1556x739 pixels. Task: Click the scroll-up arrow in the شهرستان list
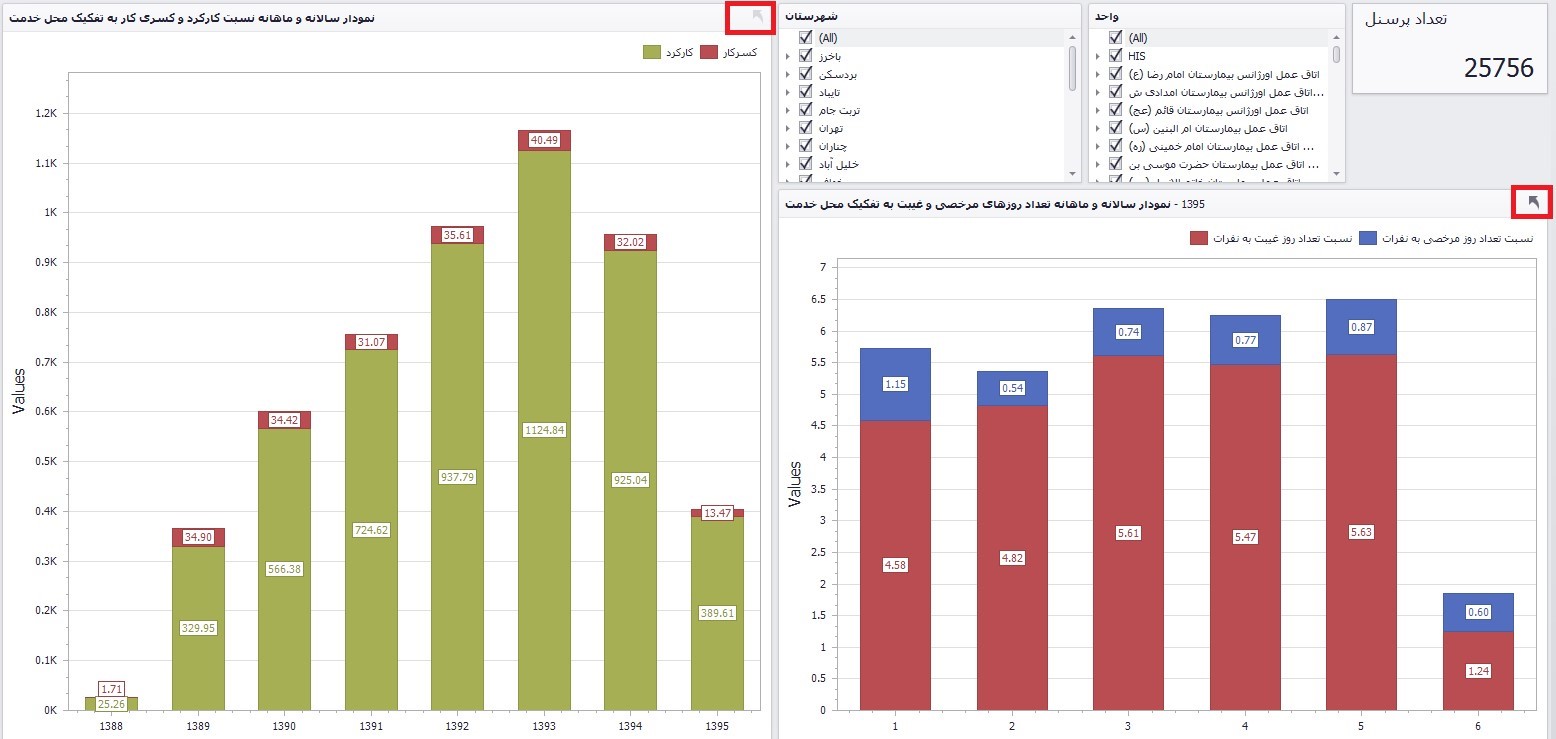point(1072,37)
